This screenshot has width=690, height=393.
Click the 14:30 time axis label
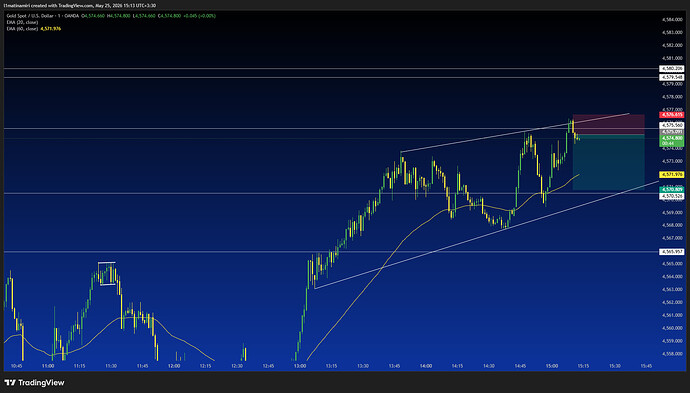488,366
